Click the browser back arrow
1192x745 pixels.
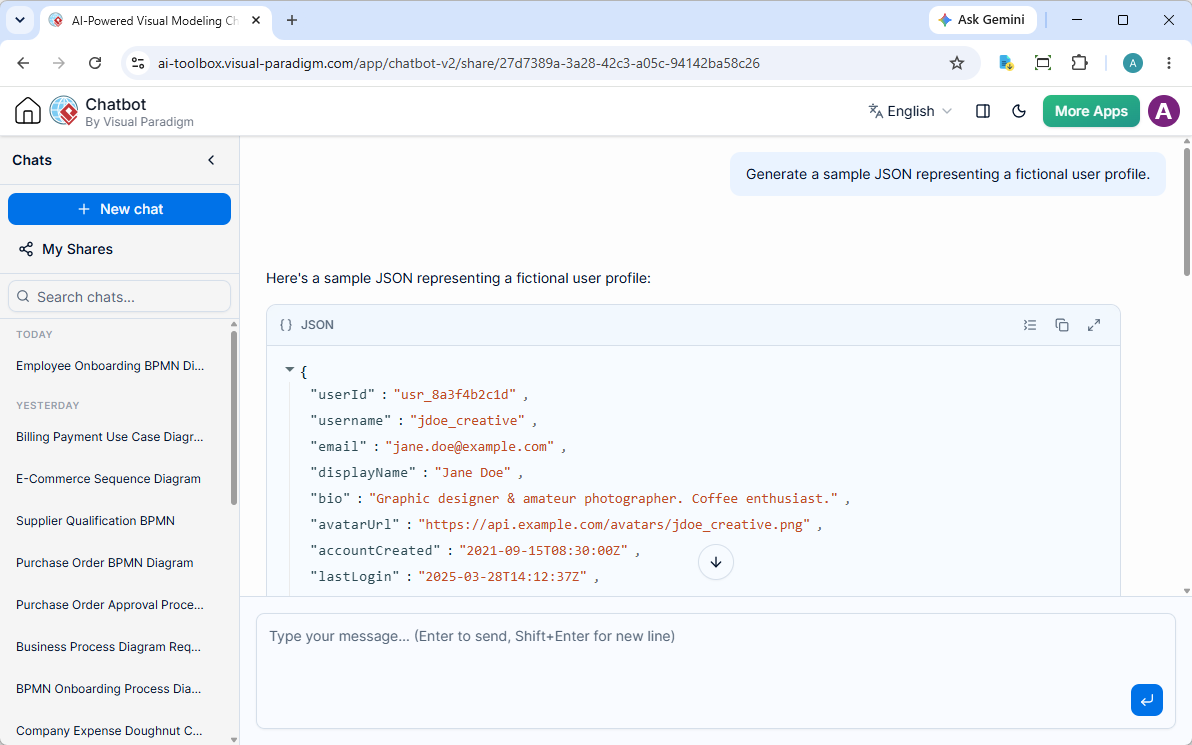23,63
